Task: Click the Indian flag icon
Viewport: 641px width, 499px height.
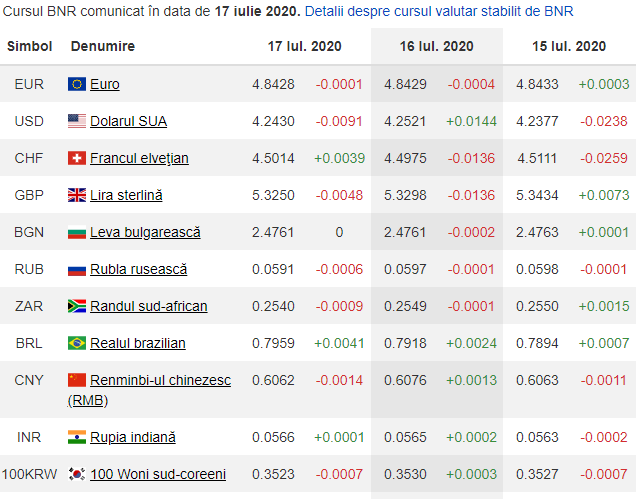Action: tap(76, 437)
